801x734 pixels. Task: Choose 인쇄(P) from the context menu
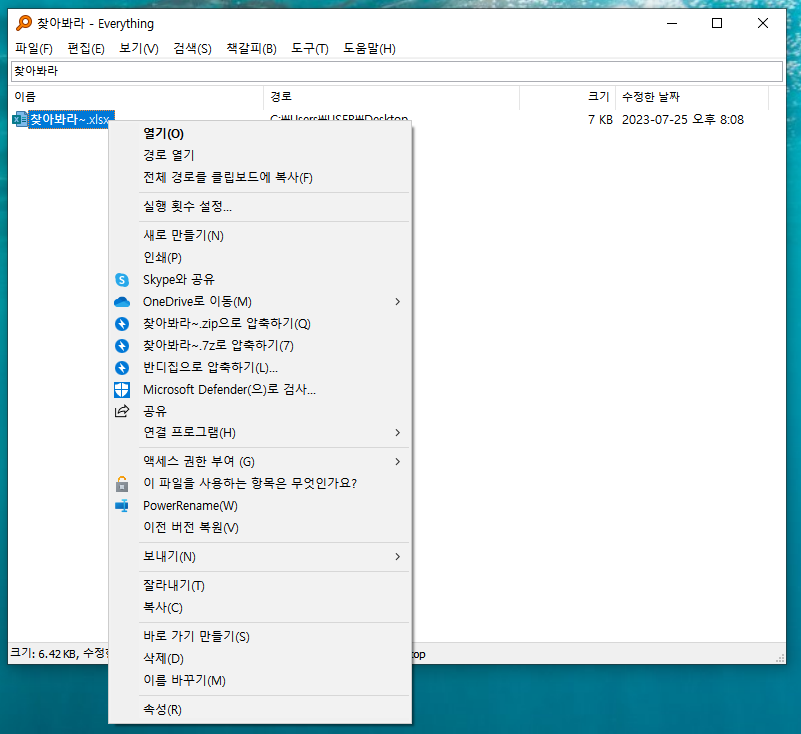[x=260, y=257]
